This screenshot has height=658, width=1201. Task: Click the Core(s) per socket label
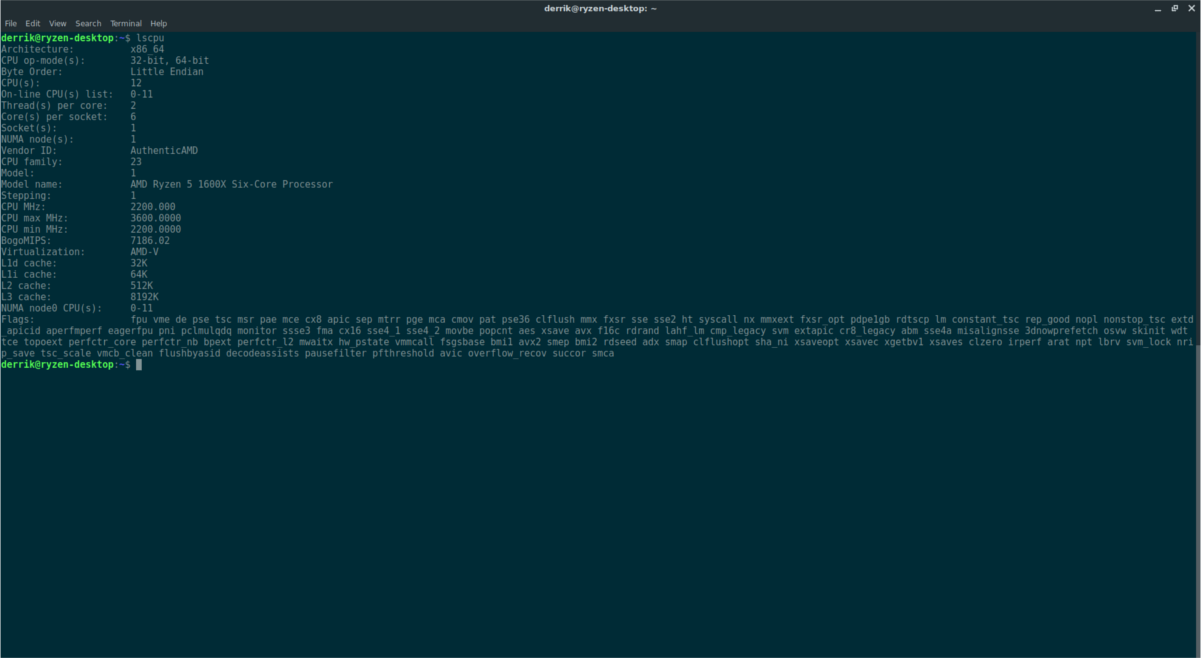(x=53, y=117)
